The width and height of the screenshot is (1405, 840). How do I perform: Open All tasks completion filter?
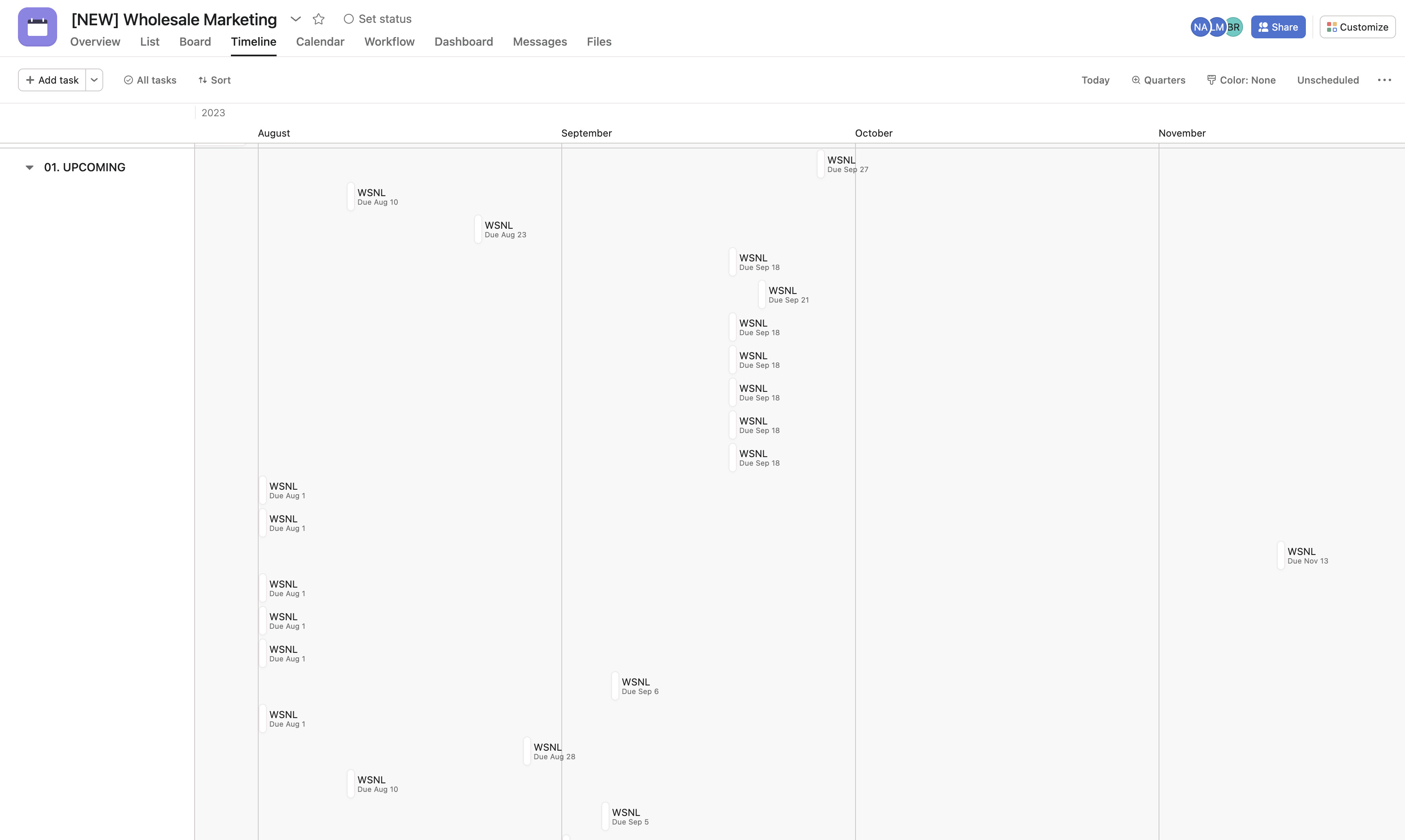click(150, 80)
